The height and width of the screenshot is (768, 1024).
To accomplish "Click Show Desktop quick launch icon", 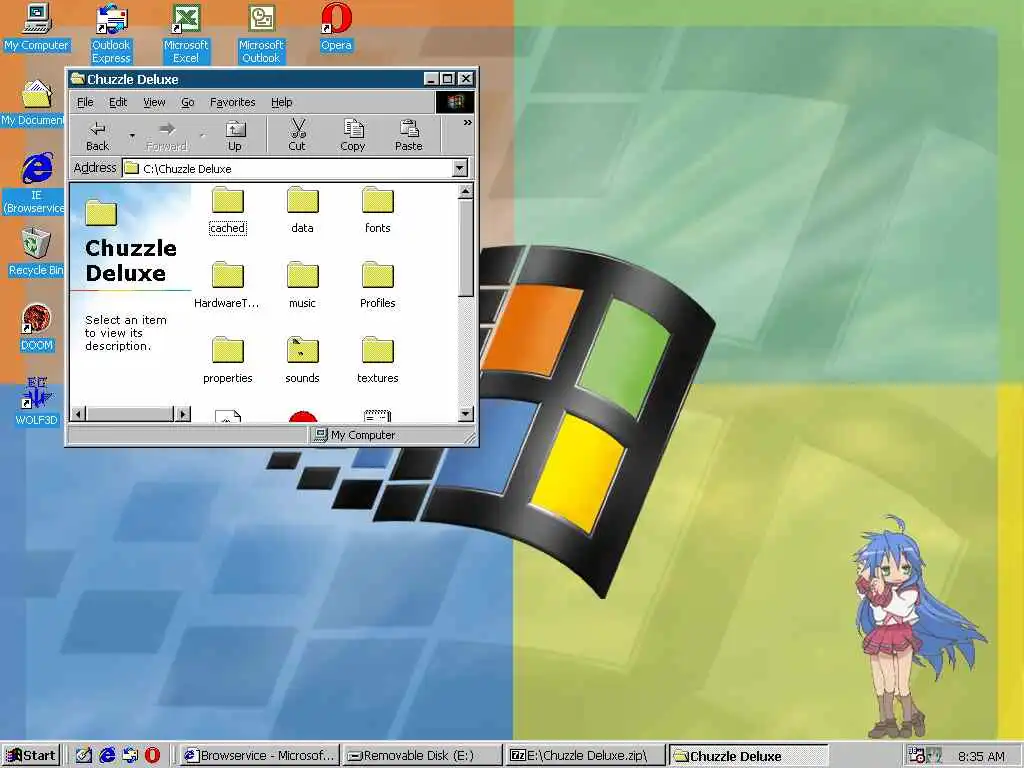I will click(84, 756).
